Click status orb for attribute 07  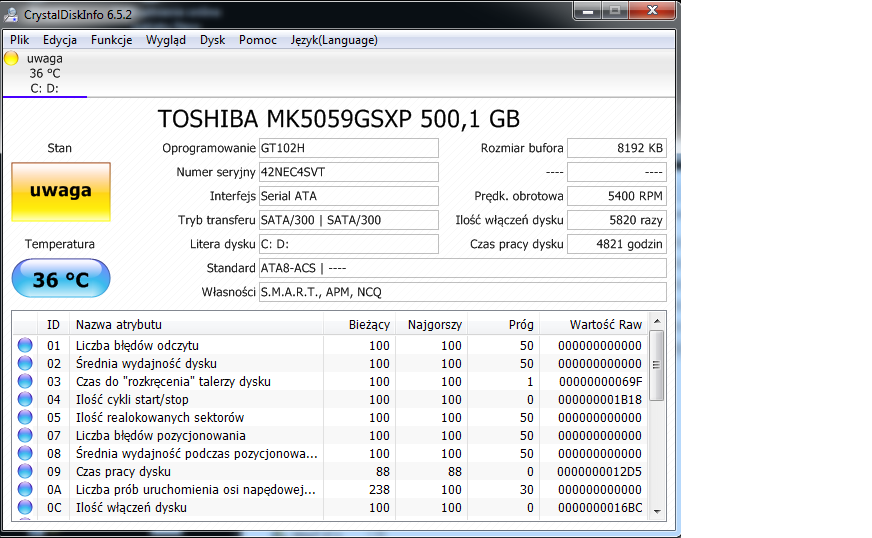point(25,435)
